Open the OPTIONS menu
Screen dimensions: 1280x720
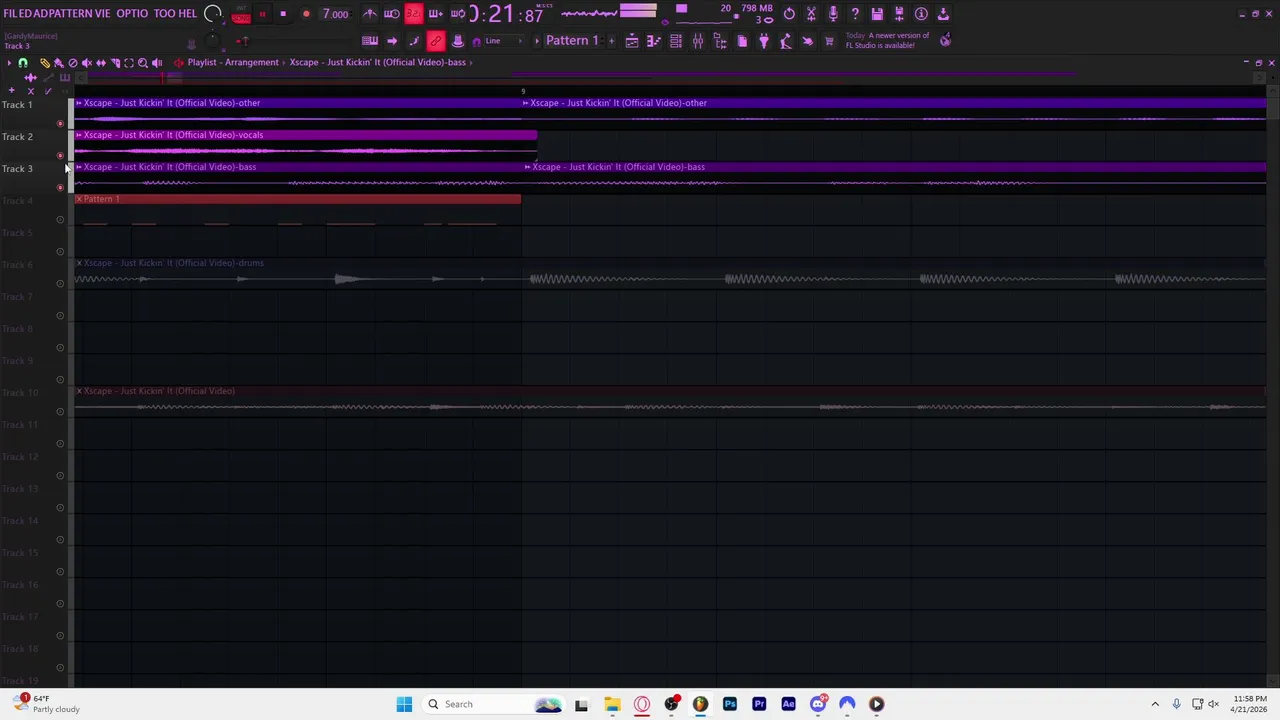click(x=132, y=14)
